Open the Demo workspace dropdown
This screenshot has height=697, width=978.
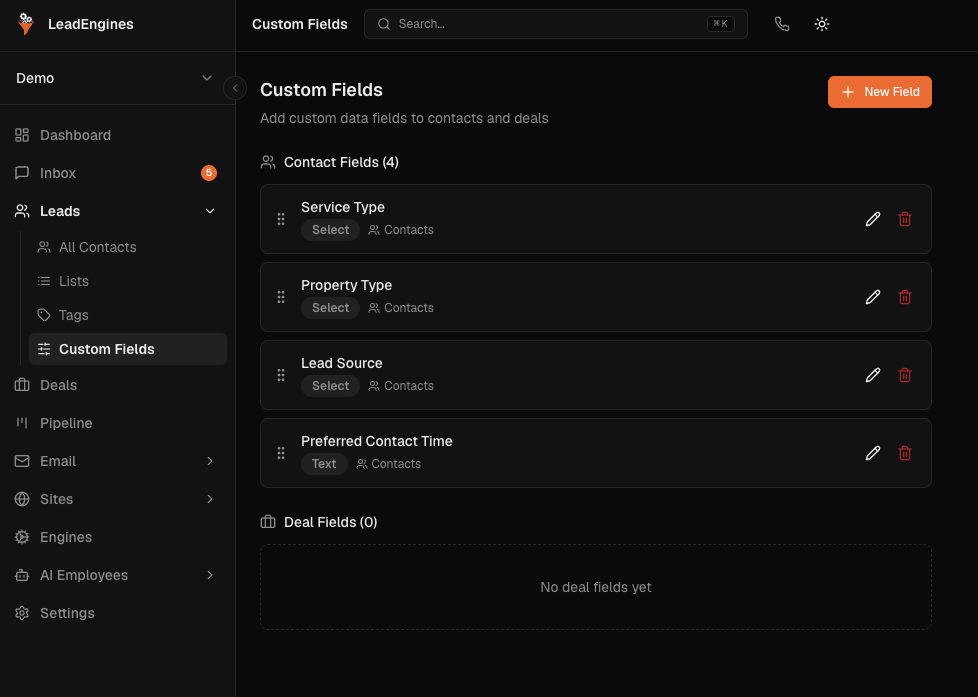click(117, 78)
